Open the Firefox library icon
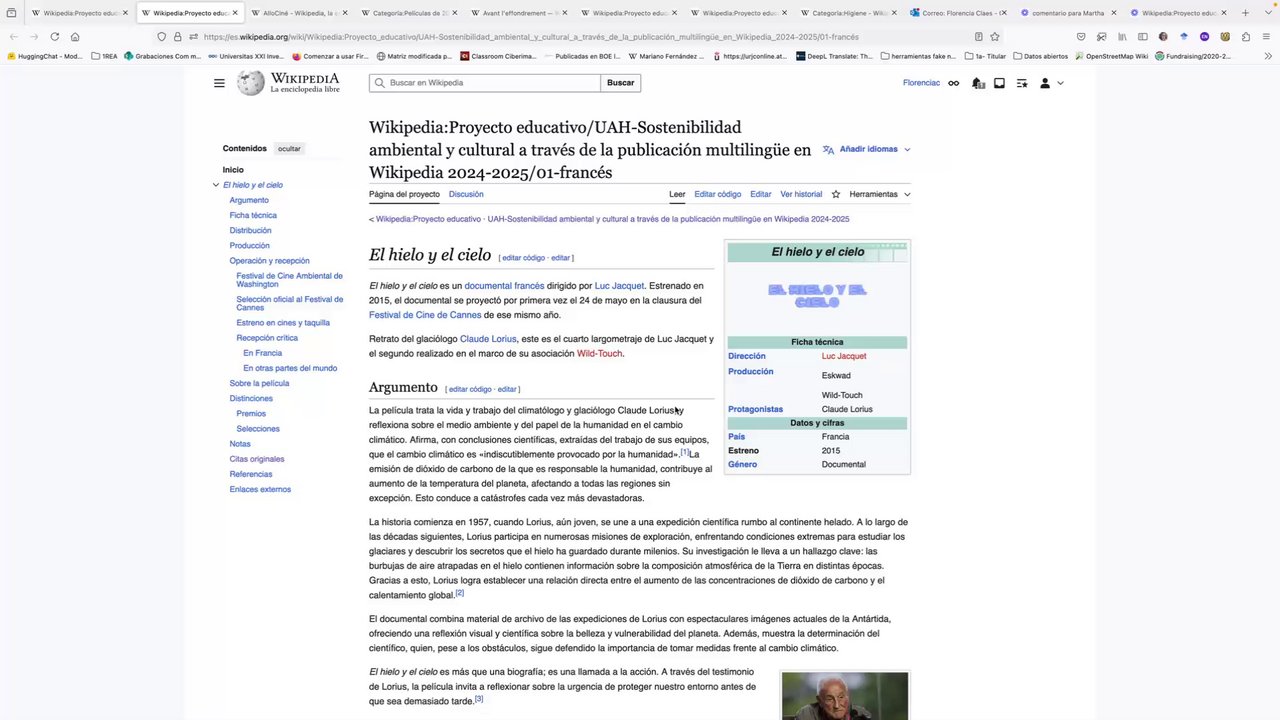This screenshot has width=1280, height=720. (x=1122, y=37)
